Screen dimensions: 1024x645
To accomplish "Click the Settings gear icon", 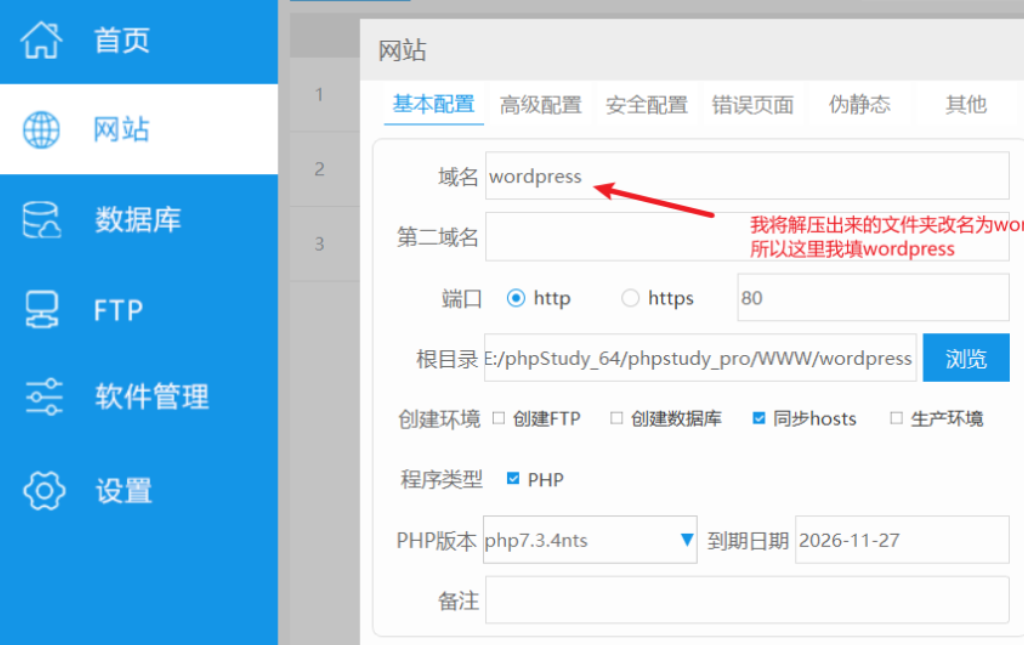I will [43, 490].
